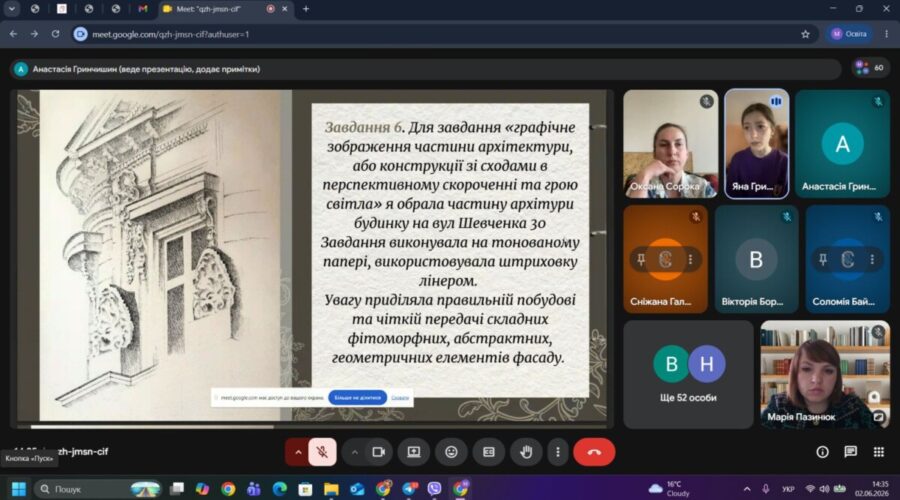Select the Анастасія Грин... participant tile
The height and width of the screenshot is (500, 900).
pyautogui.click(x=842, y=144)
